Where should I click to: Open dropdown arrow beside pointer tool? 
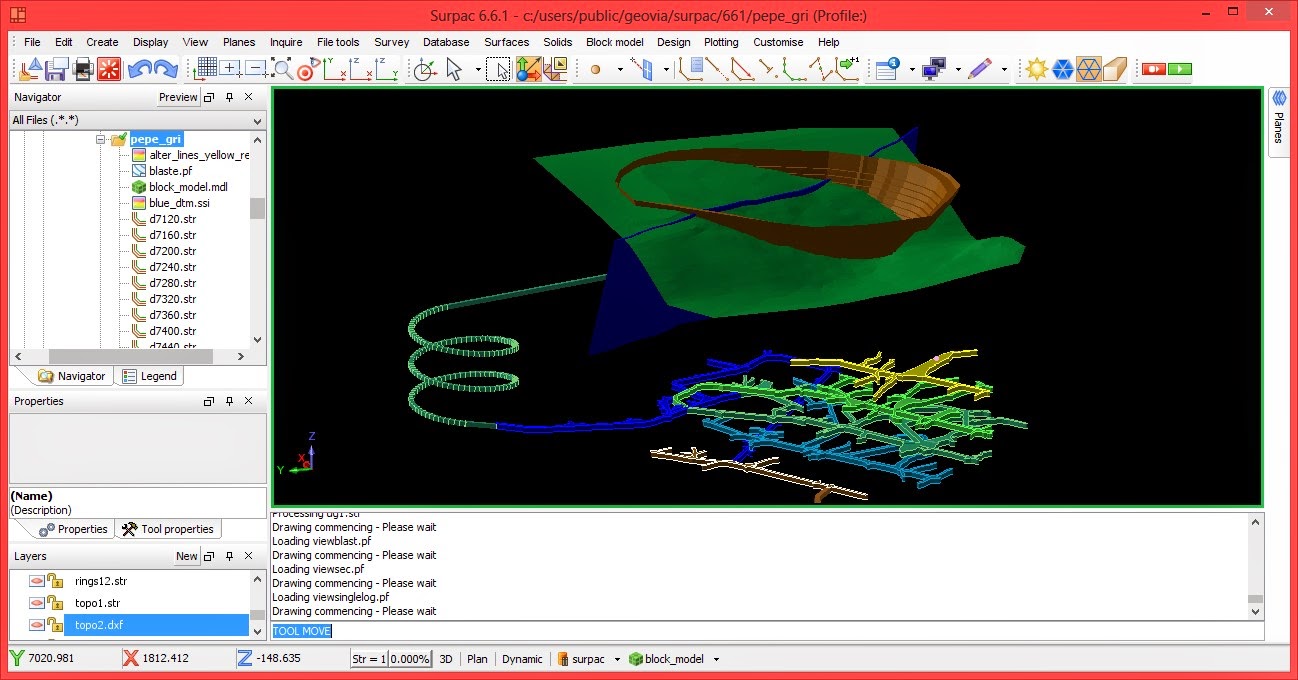coord(478,70)
